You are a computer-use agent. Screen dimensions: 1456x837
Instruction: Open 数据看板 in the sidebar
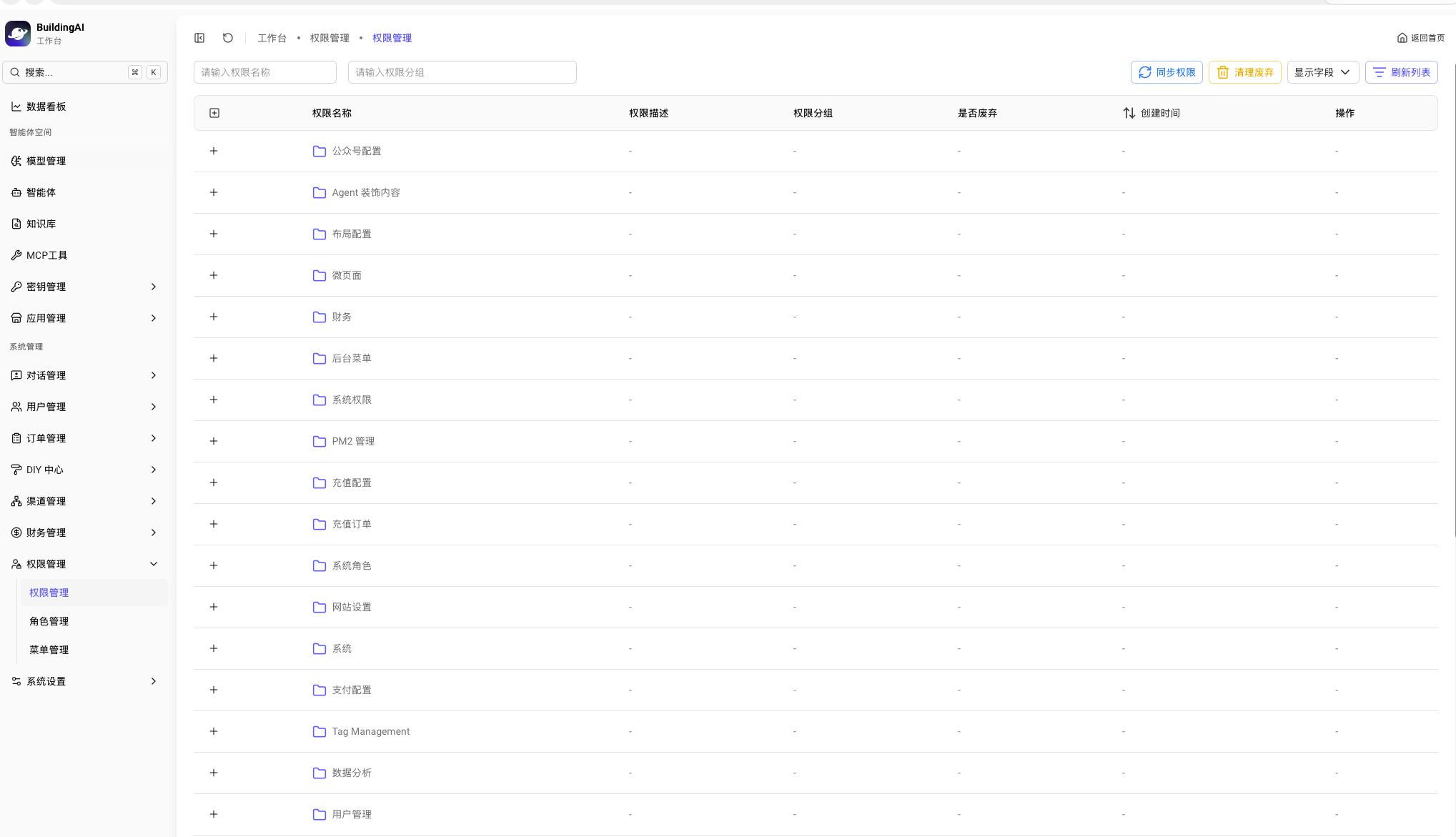point(46,107)
